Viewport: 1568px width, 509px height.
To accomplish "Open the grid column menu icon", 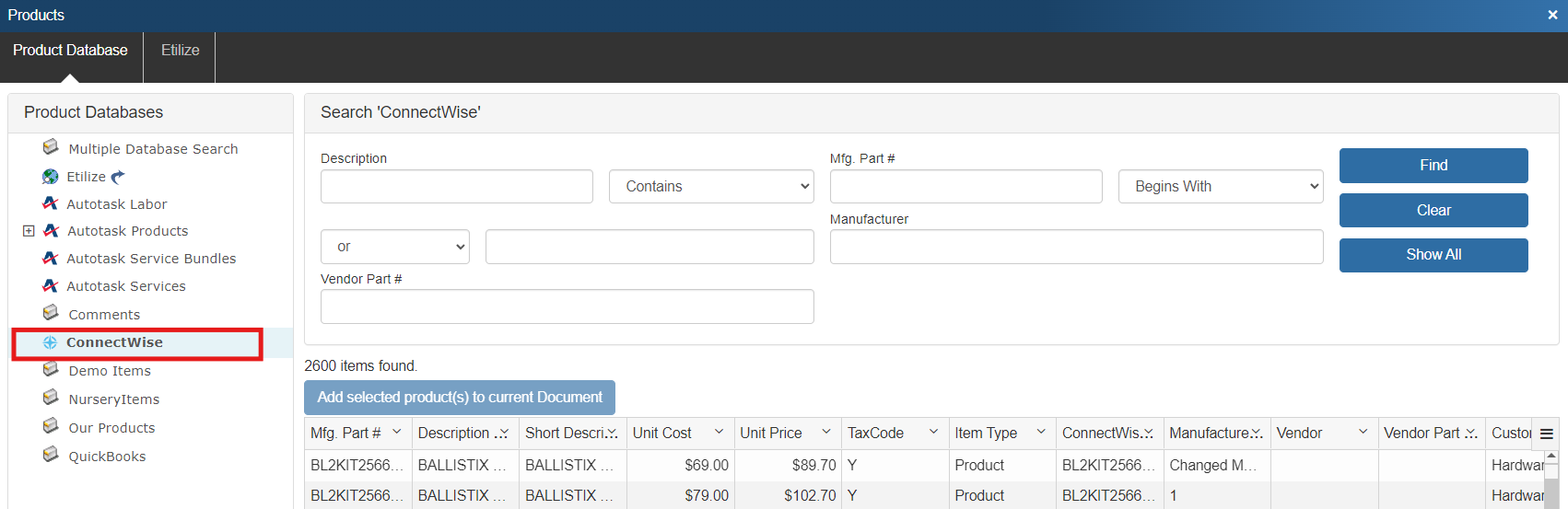I will [1547, 434].
